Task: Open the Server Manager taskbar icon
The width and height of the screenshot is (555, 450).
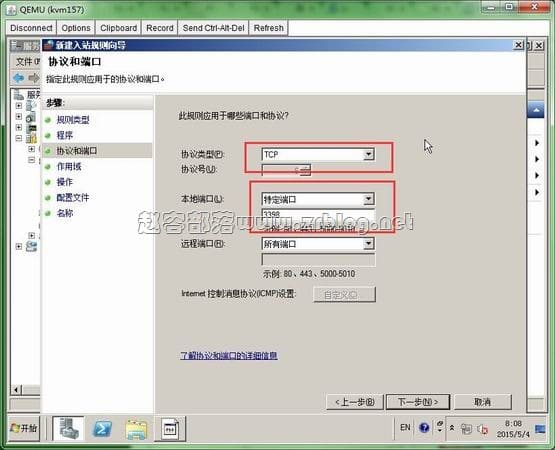Action: pos(68,428)
